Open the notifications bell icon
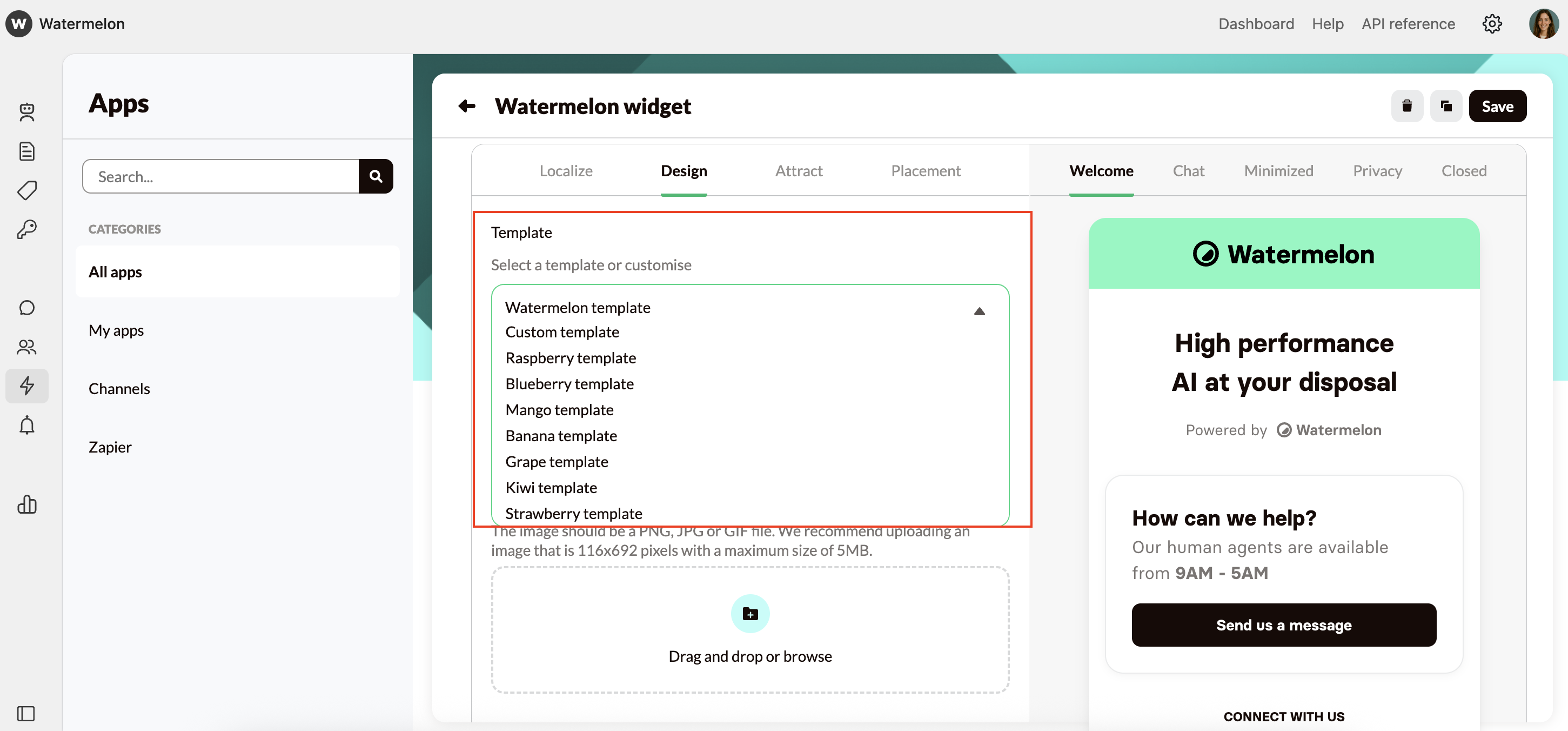This screenshot has height=731, width=1568. point(27,424)
